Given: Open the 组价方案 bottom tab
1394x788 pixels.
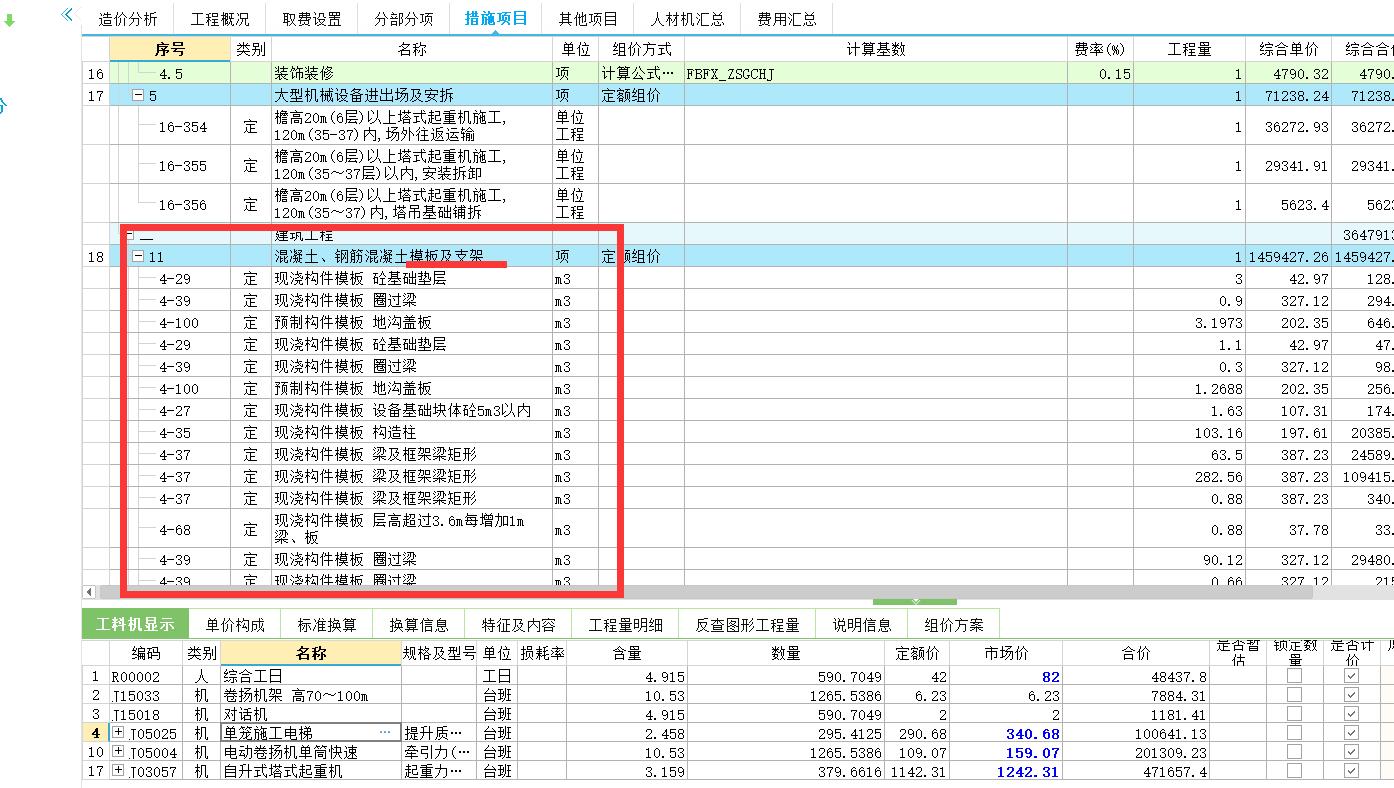Looking at the screenshot, I should click(x=954, y=625).
